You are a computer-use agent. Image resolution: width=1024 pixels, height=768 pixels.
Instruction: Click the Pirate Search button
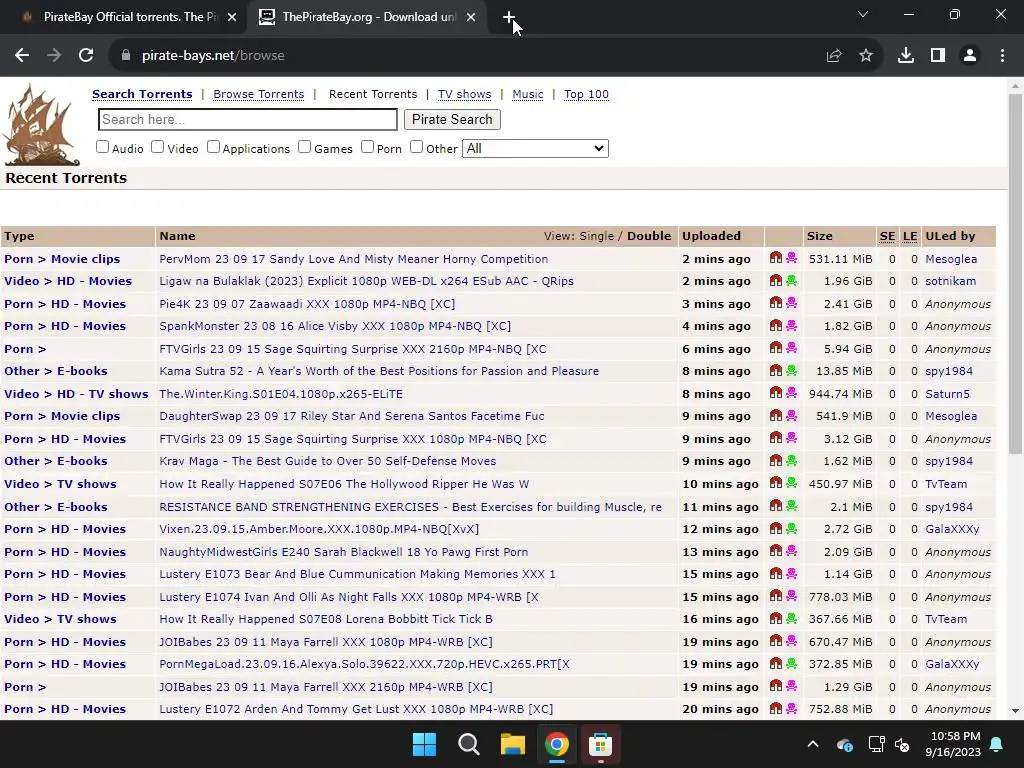(452, 120)
